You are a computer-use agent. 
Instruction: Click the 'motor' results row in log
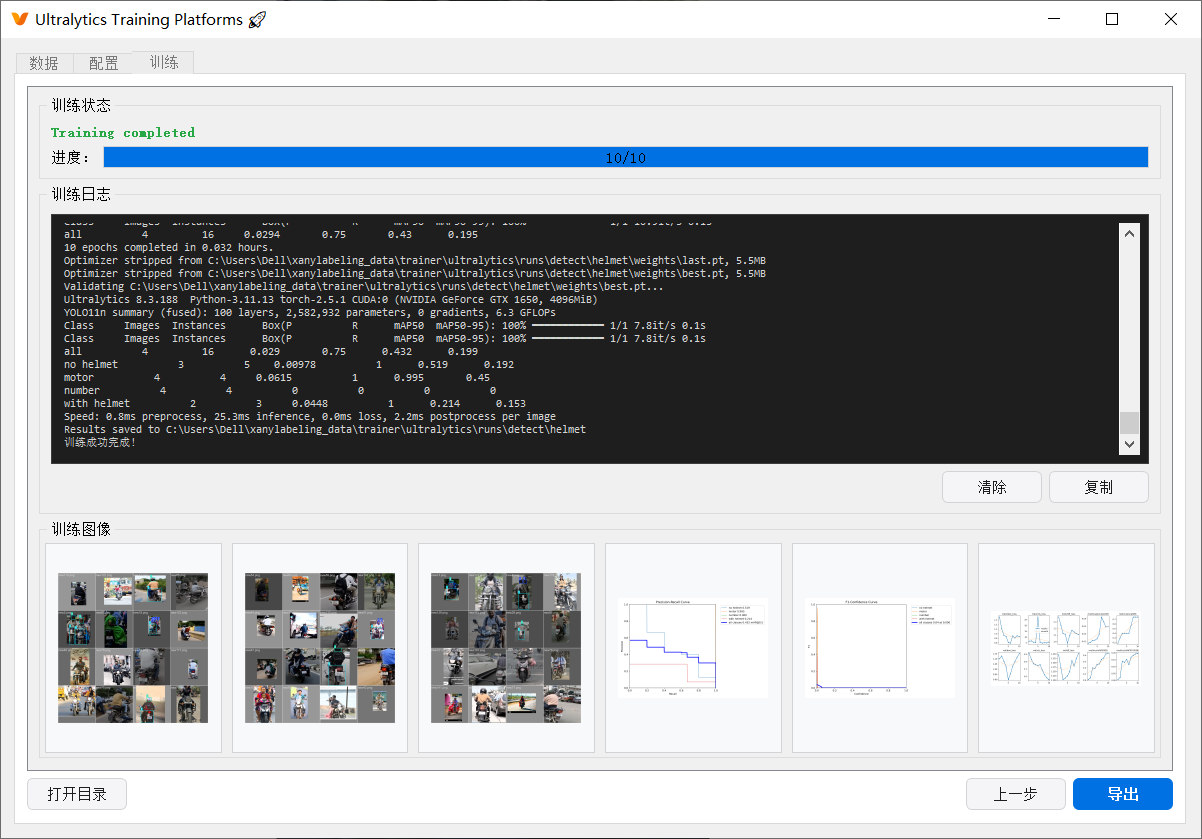277,378
